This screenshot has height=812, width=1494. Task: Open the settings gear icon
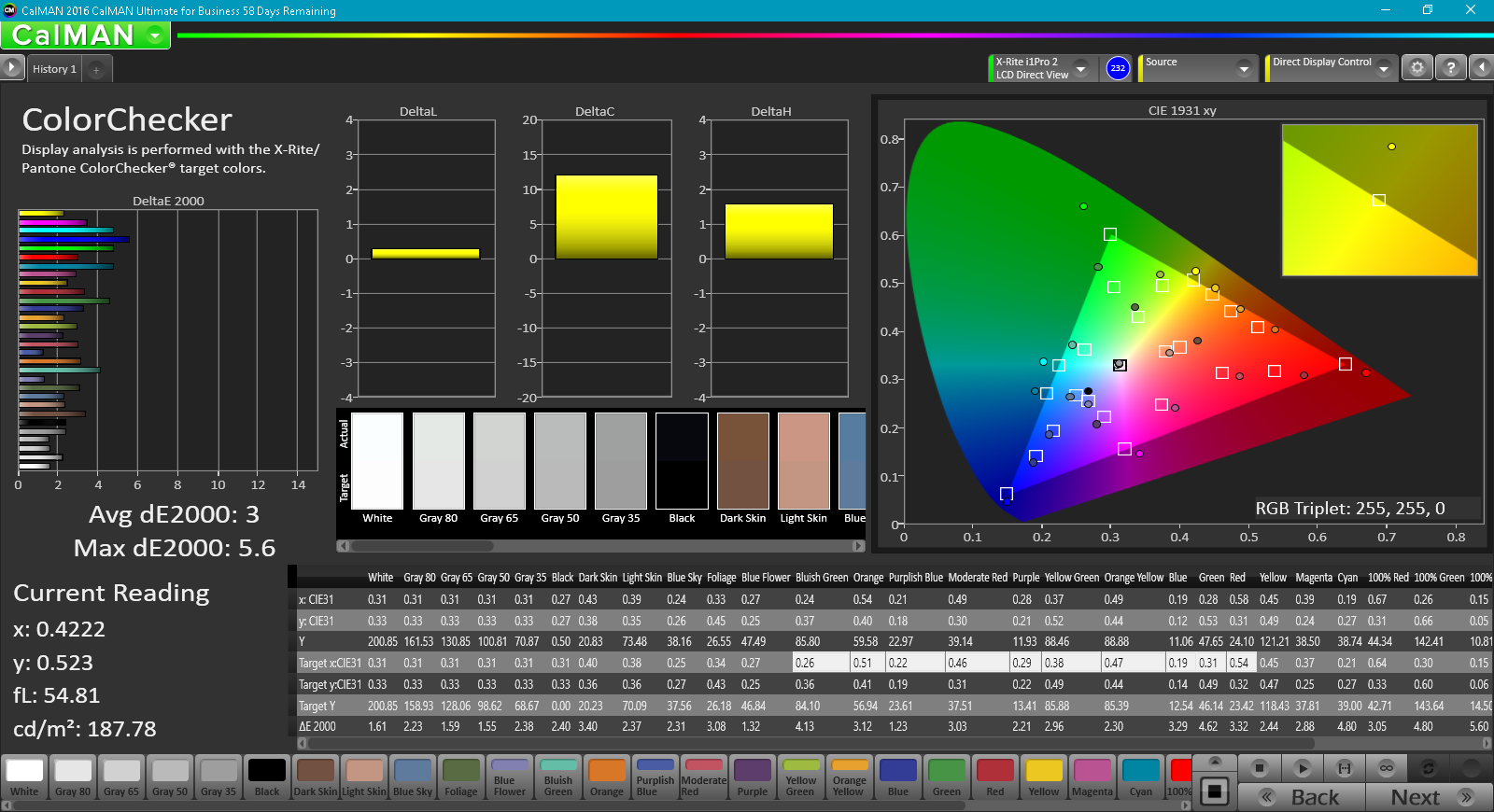[x=1417, y=68]
